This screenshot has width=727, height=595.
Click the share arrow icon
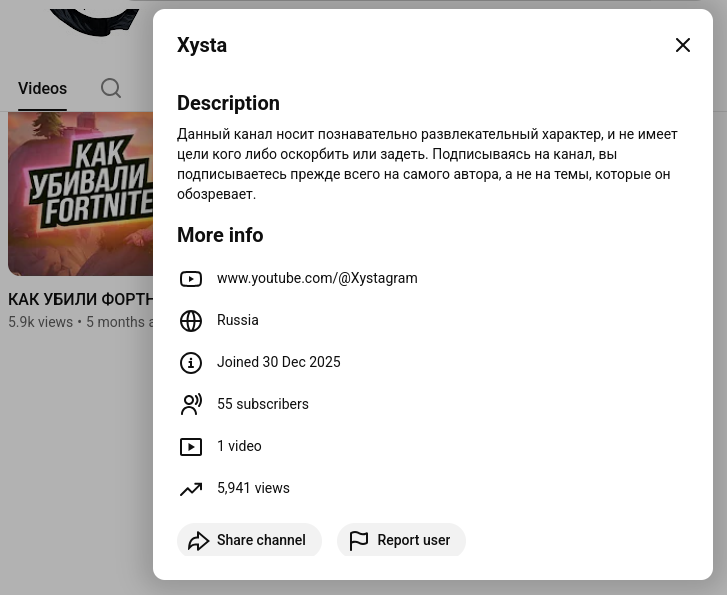point(198,541)
